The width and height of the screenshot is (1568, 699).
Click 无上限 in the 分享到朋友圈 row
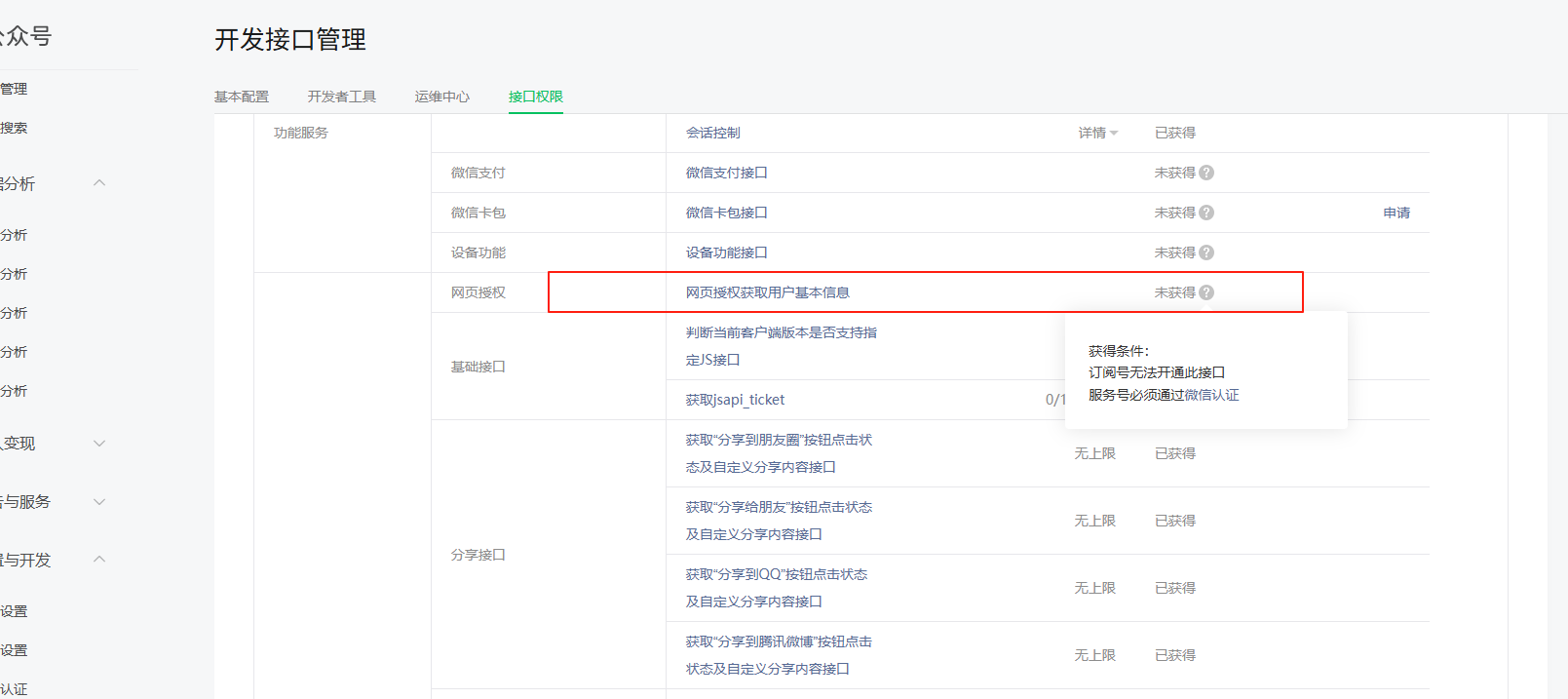coord(1095,453)
